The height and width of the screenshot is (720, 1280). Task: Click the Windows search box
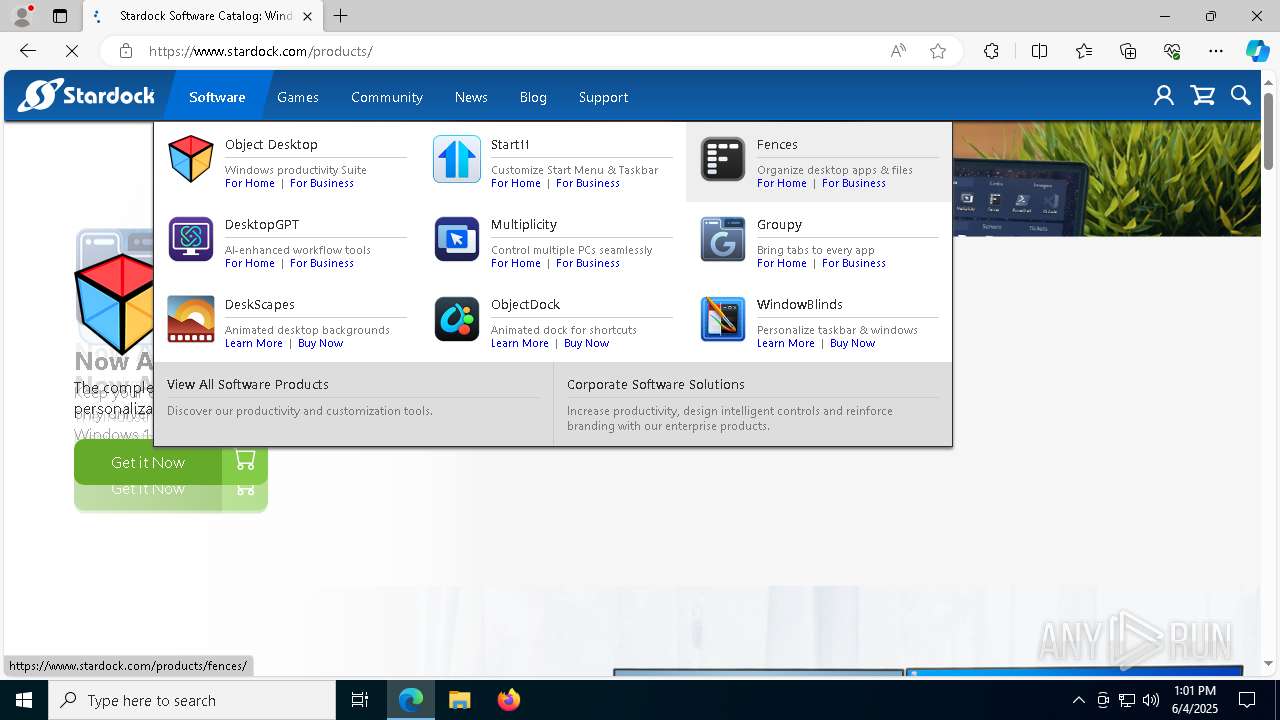click(x=192, y=700)
